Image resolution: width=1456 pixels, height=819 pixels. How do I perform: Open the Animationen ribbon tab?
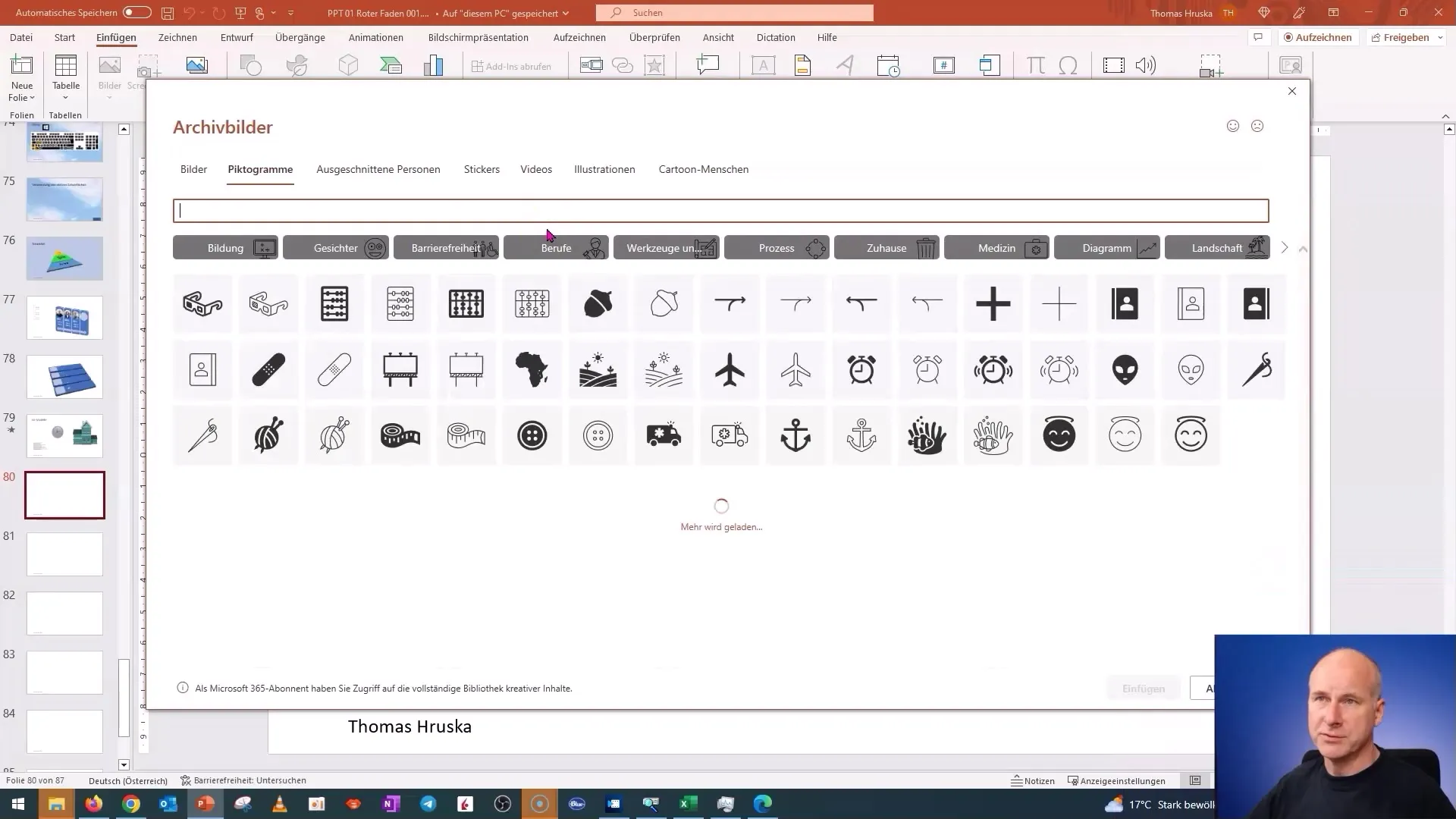point(376,37)
